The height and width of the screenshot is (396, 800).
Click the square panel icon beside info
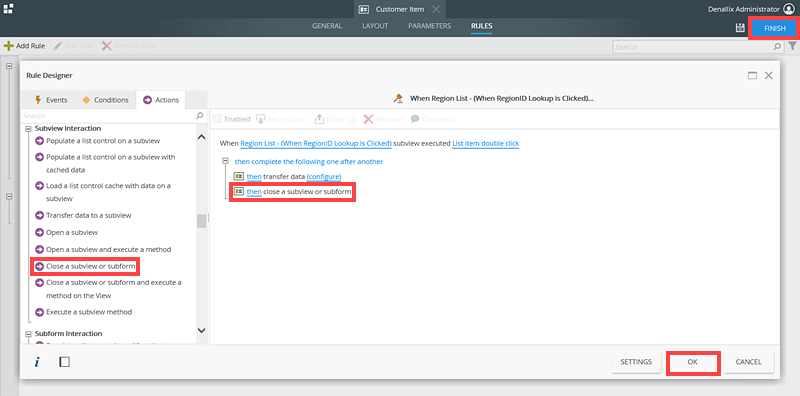[64, 362]
